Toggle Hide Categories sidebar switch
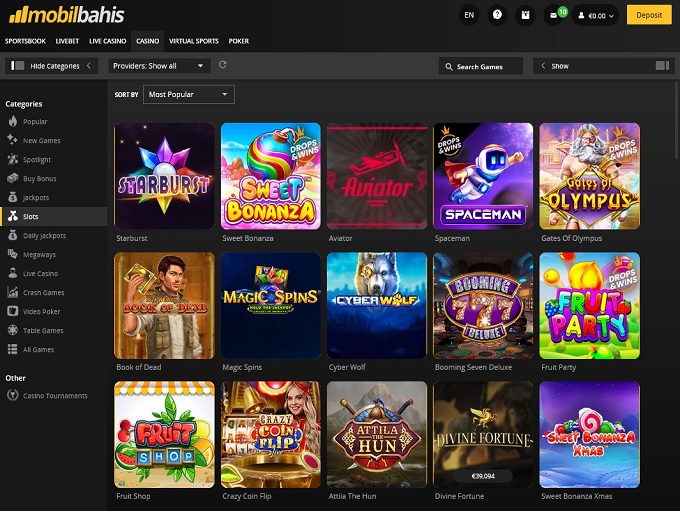The image size is (680, 511). (x=17, y=66)
